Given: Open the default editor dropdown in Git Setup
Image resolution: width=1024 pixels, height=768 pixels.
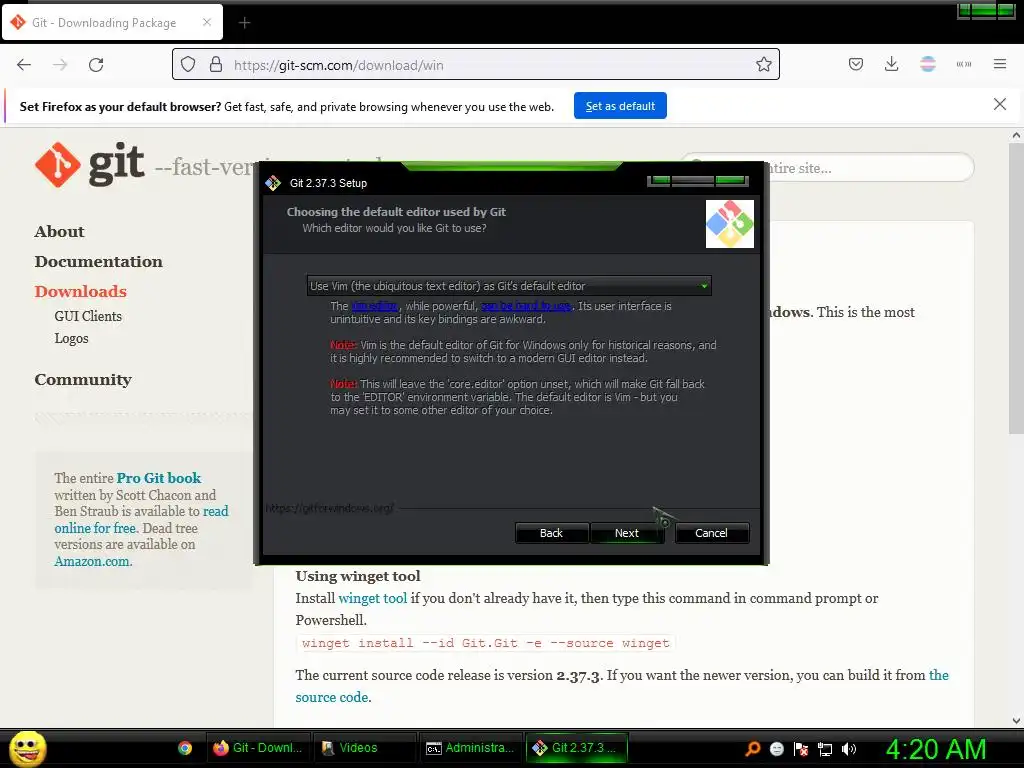Looking at the screenshot, I should pos(509,285).
